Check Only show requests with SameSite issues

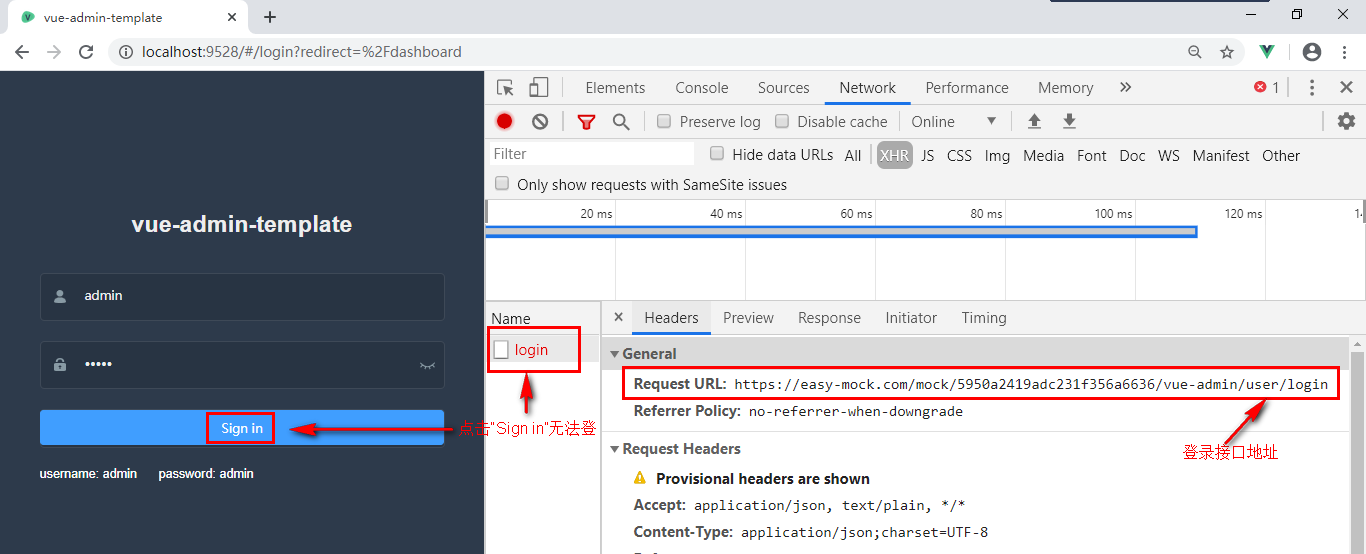tap(501, 184)
